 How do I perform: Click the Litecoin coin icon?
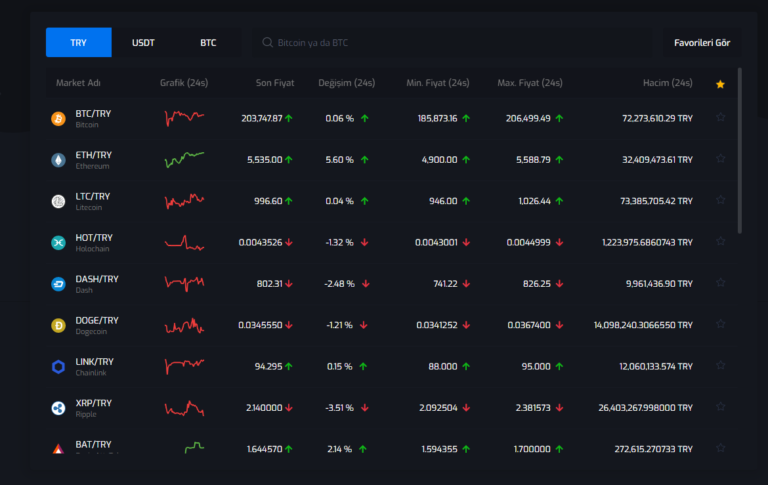(x=58, y=201)
